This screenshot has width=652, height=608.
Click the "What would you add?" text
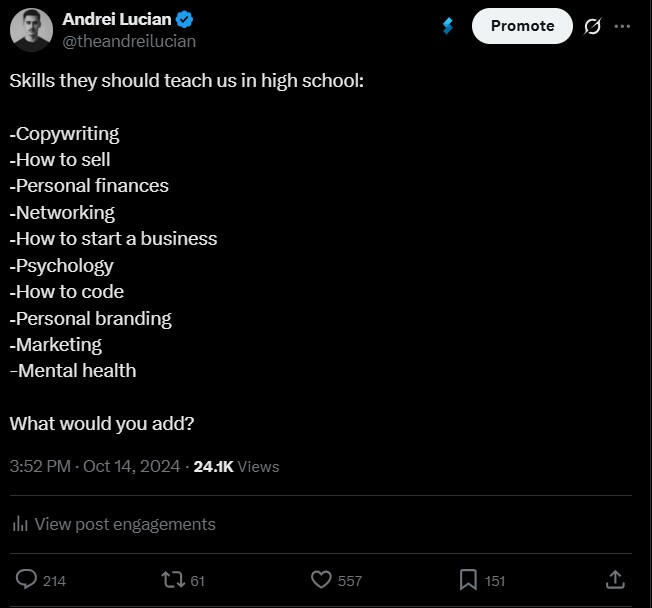[102, 423]
